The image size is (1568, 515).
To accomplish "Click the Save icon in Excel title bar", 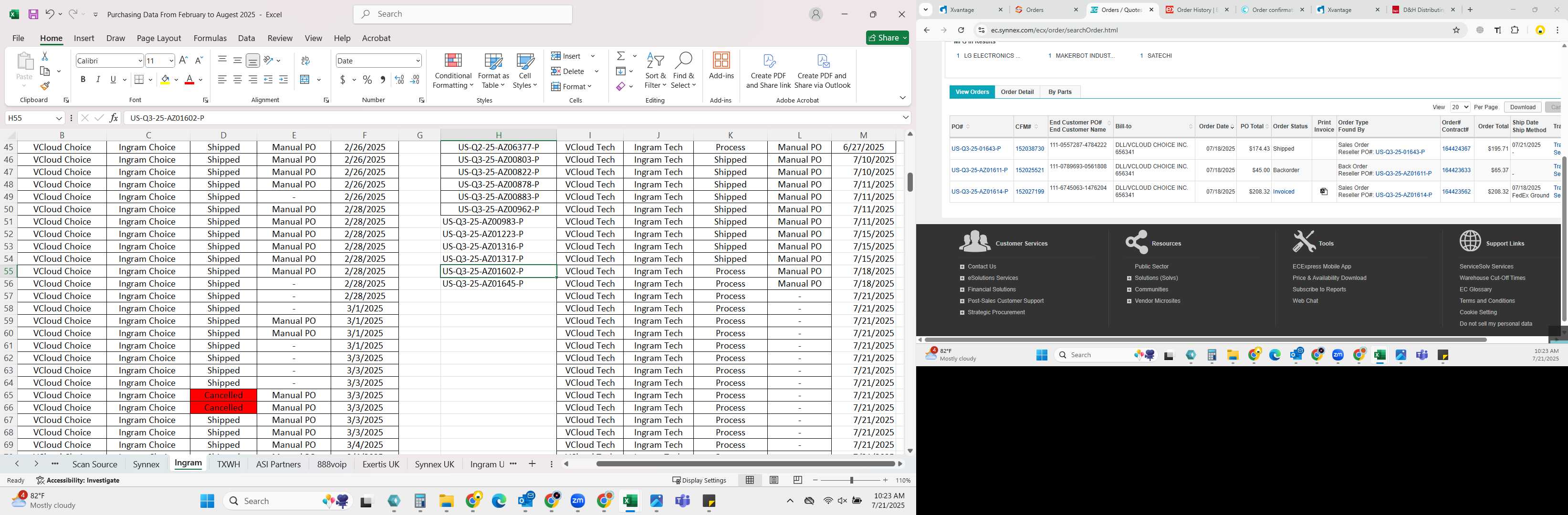I will tap(33, 14).
